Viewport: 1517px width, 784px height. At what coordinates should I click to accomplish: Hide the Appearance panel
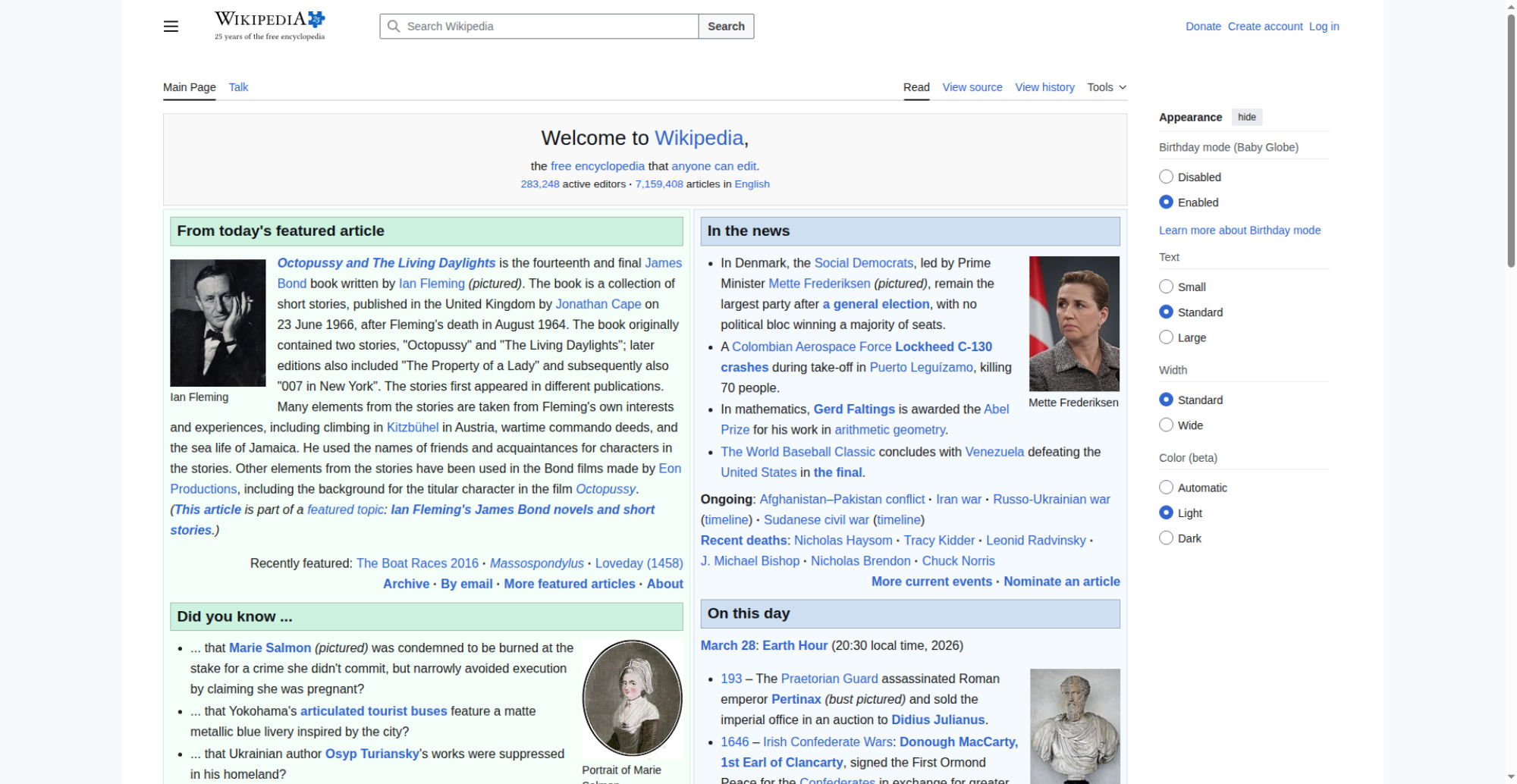(x=1246, y=117)
